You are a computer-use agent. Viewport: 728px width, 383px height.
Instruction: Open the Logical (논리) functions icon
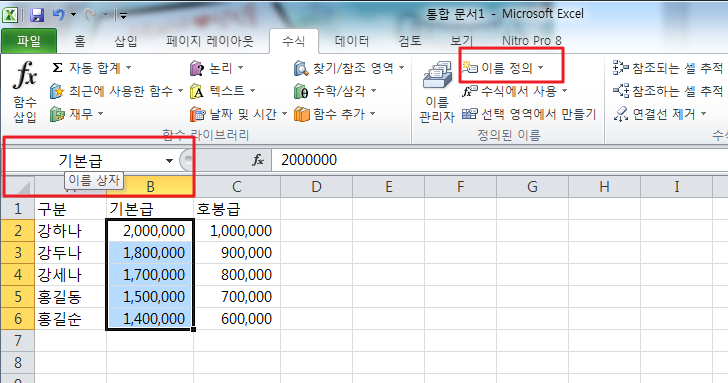(x=197, y=68)
